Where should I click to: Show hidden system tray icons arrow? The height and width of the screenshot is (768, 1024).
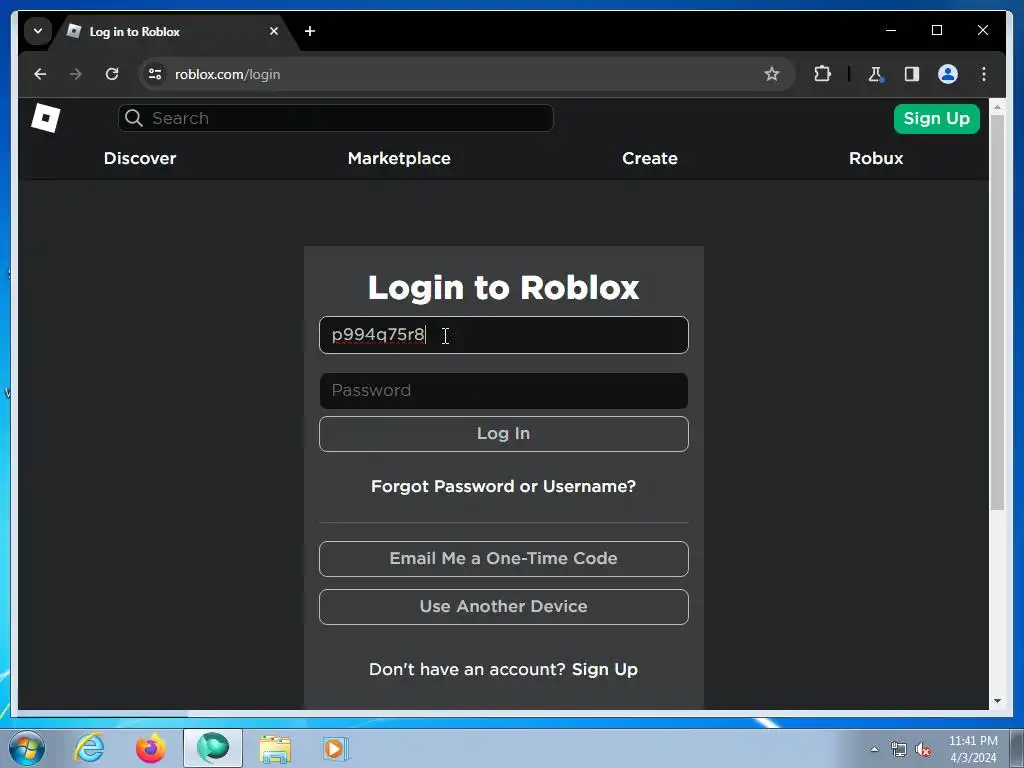[874, 749]
